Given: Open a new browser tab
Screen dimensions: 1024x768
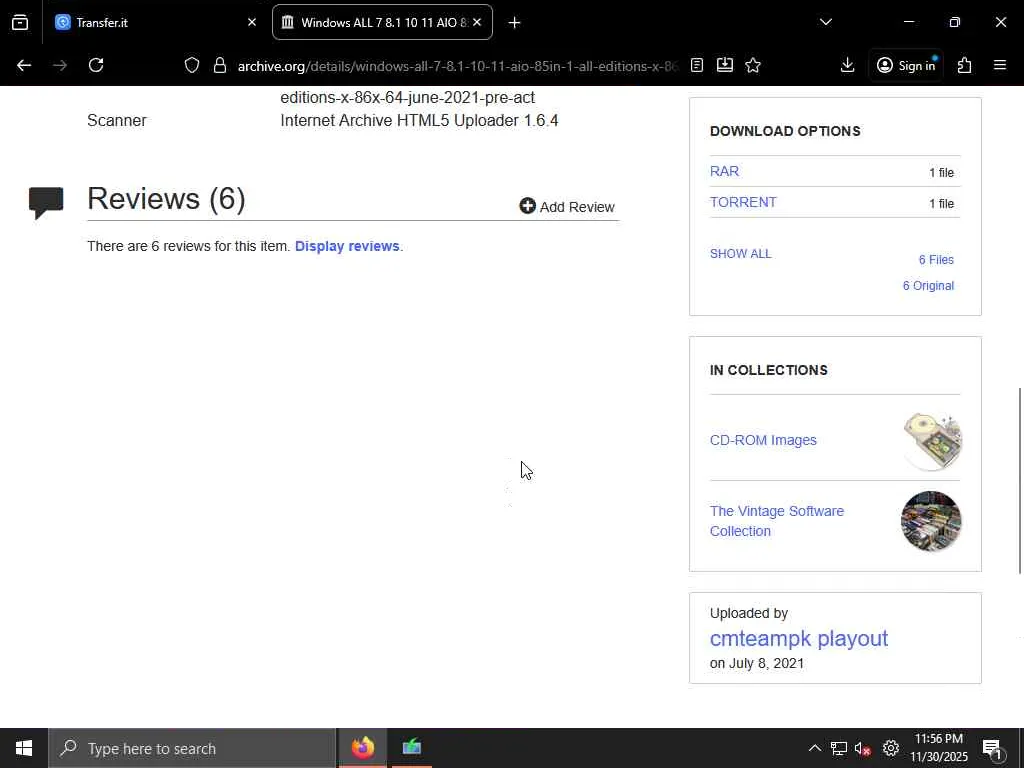Looking at the screenshot, I should 514,23.
